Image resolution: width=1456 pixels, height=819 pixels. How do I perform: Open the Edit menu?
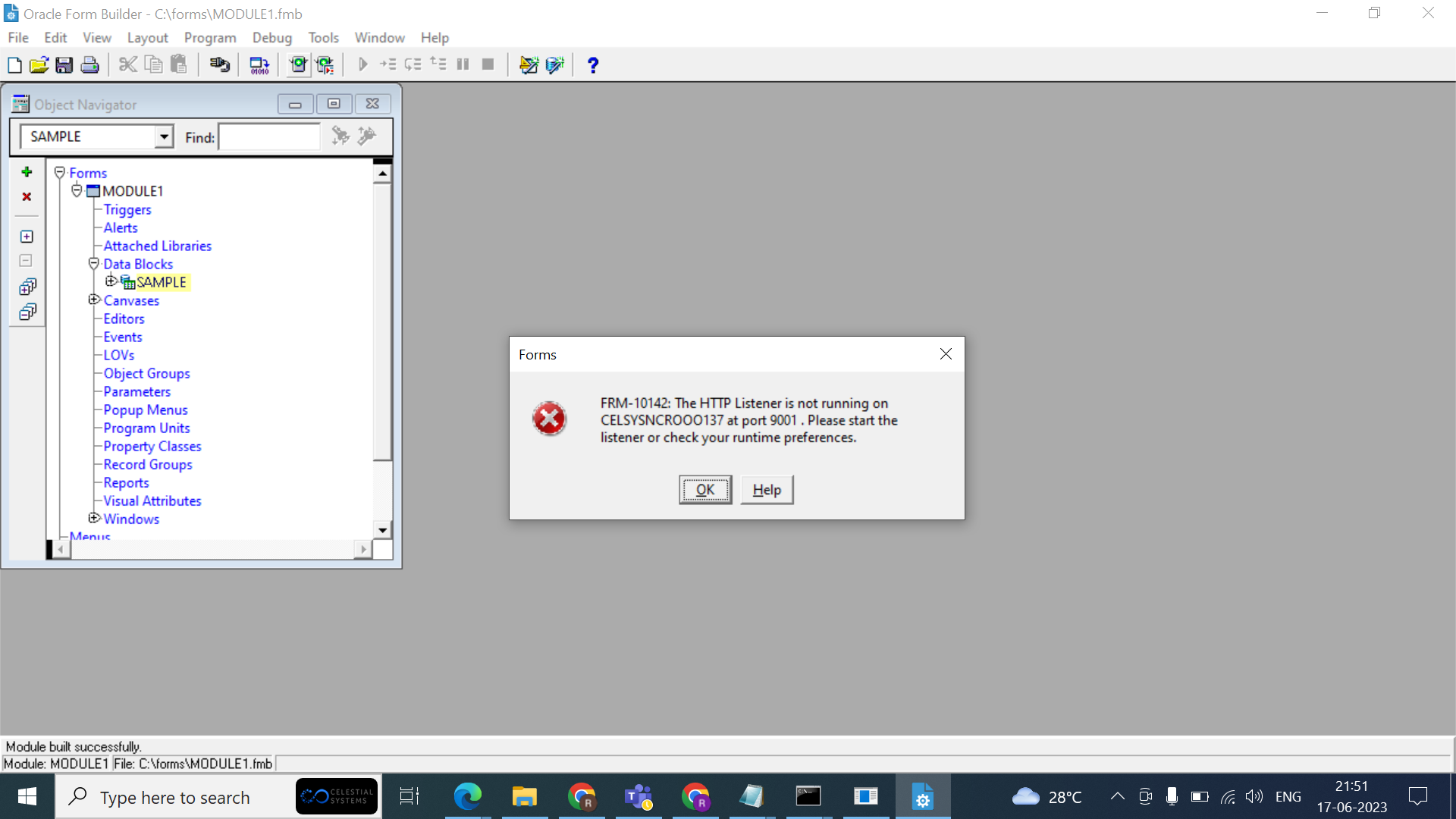click(55, 38)
